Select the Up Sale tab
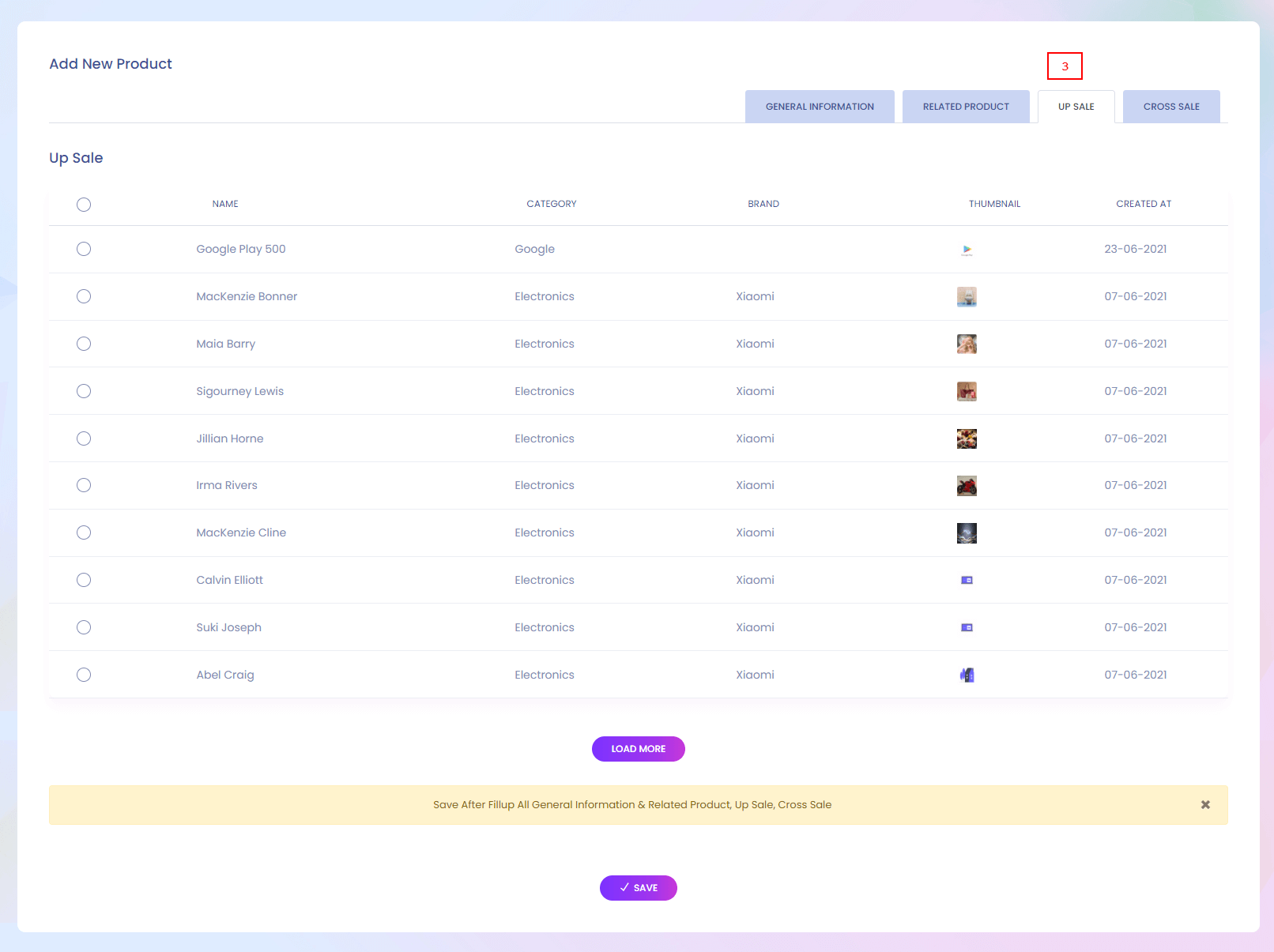1274x952 pixels. click(1076, 107)
